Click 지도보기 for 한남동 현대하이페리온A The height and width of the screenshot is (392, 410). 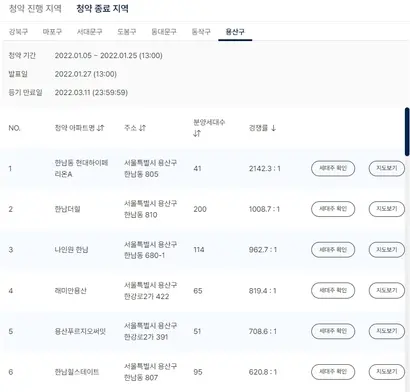pyautogui.click(x=387, y=168)
